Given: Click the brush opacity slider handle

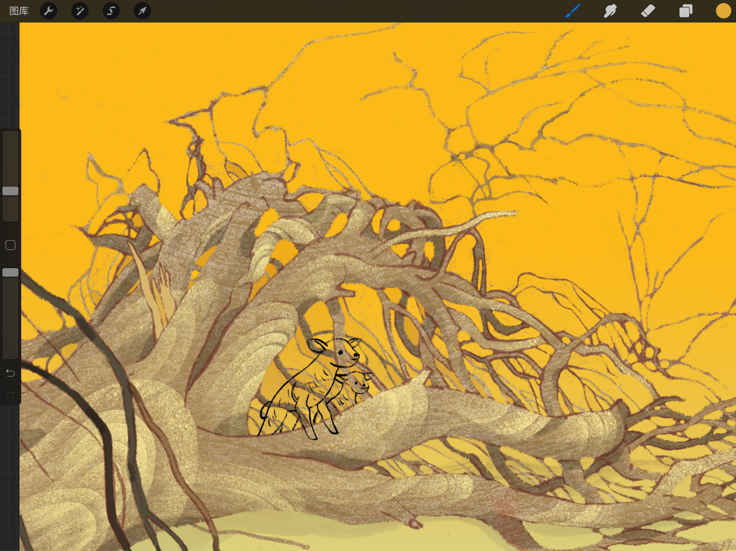Looking at the screenshot, I should tap(10, 273).
